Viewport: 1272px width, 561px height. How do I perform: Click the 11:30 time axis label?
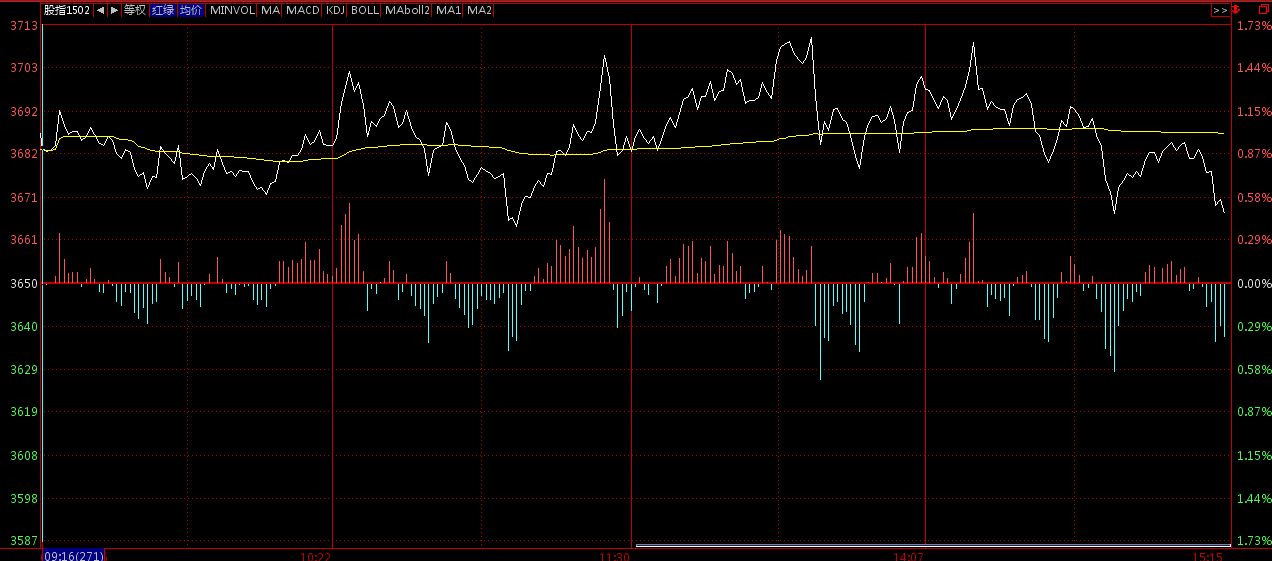tap(614, 555)
